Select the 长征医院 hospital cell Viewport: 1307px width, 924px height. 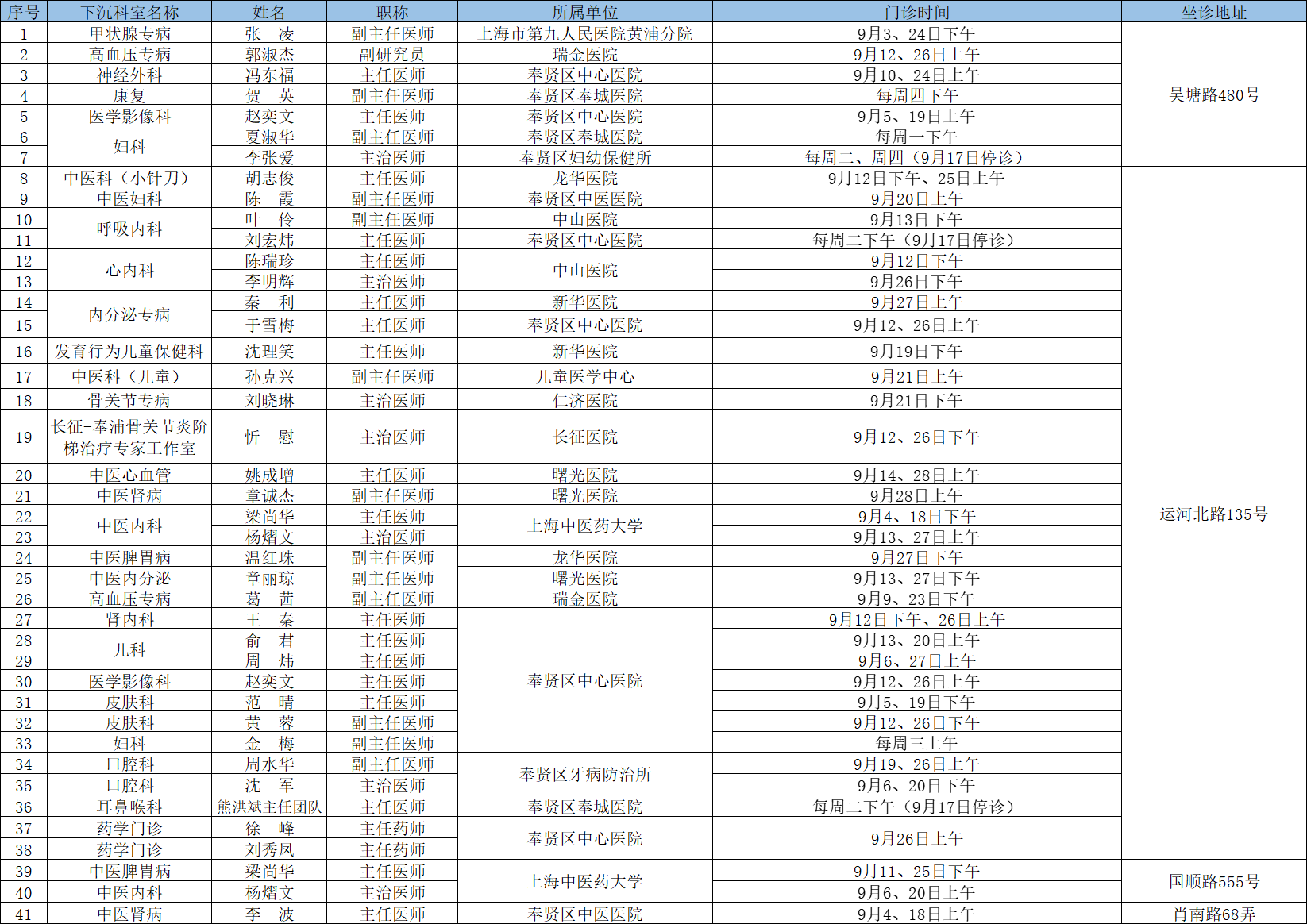pyautogui.click(x=585, y=437)
